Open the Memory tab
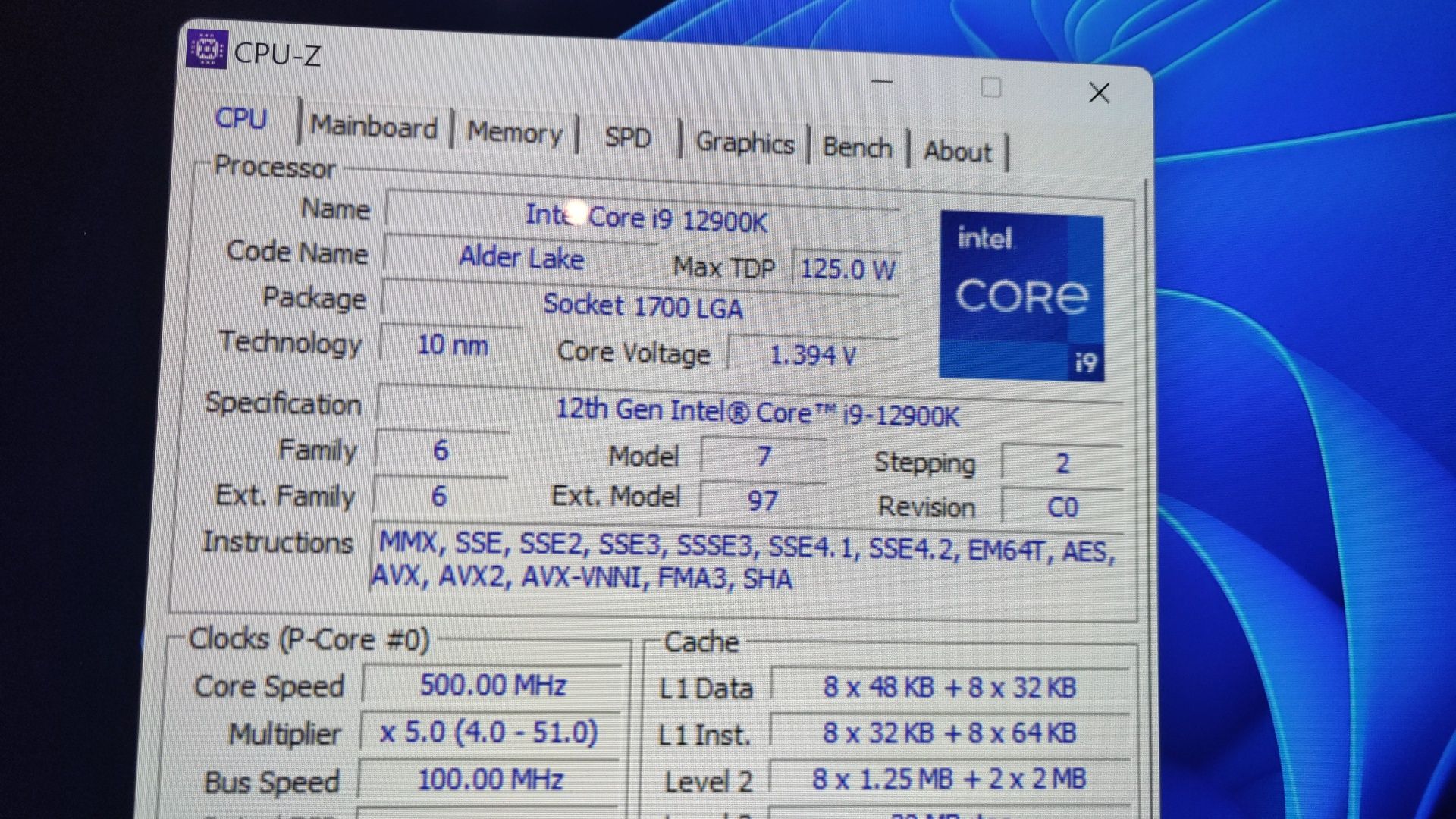The width and height of the screenshot is (1456, 819). 515,133
